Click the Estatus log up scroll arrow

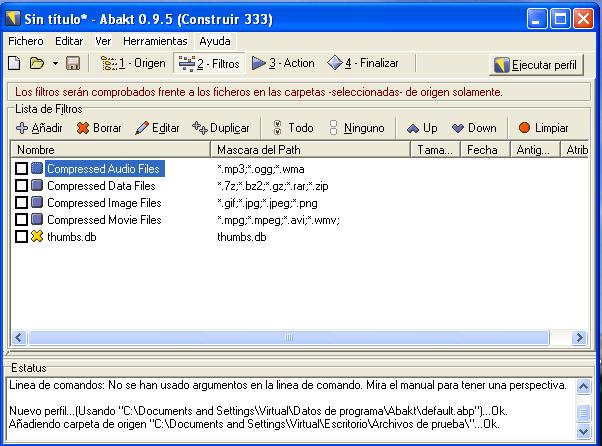pos(583,386)
